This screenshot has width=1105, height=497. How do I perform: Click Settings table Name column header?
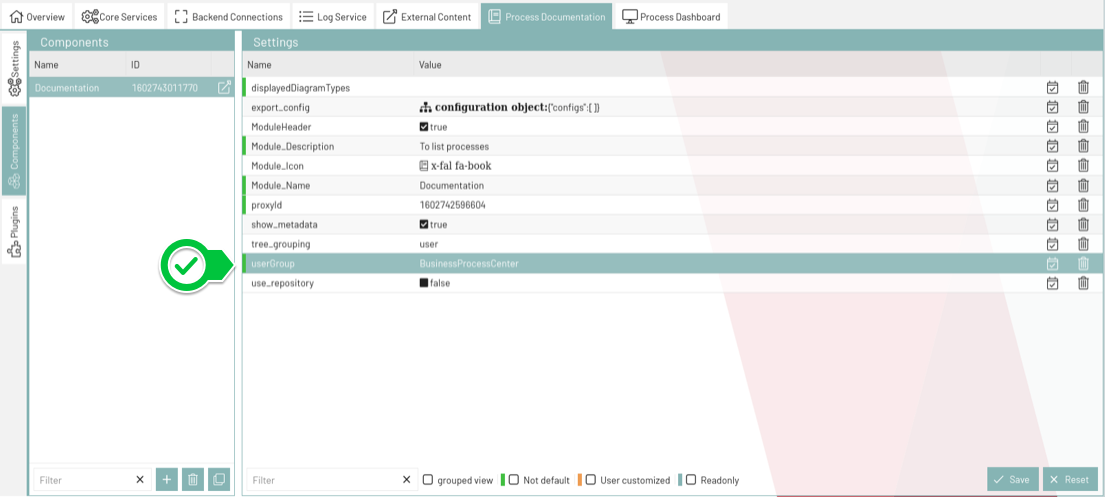[261, 65]
